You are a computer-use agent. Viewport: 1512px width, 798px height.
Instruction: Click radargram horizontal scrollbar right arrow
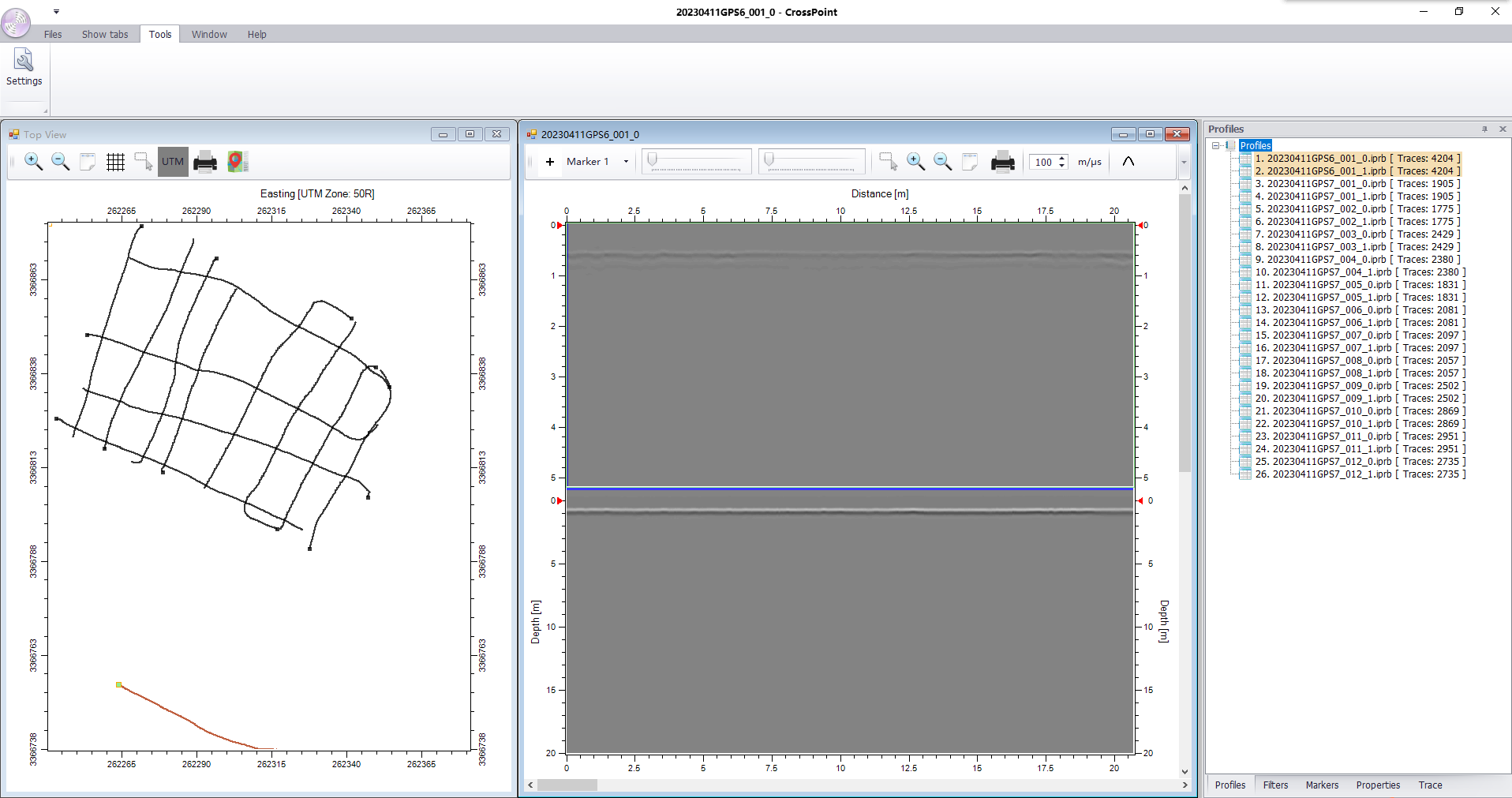1185,785
